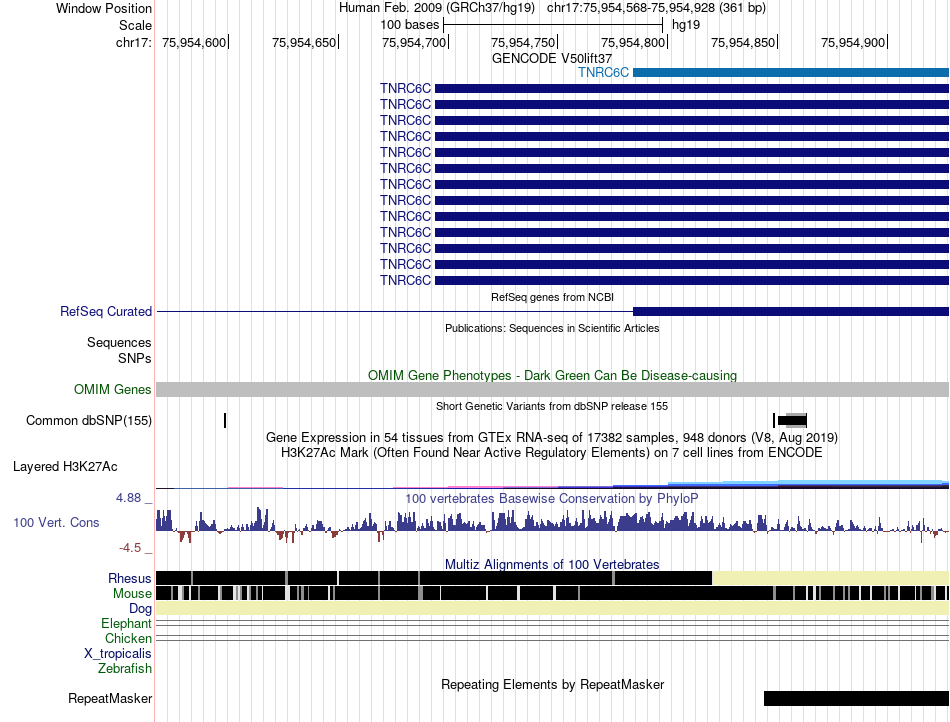Select the Scale label on the left
The height and width of the screenshot is (722, 950).
coord(135,25)
